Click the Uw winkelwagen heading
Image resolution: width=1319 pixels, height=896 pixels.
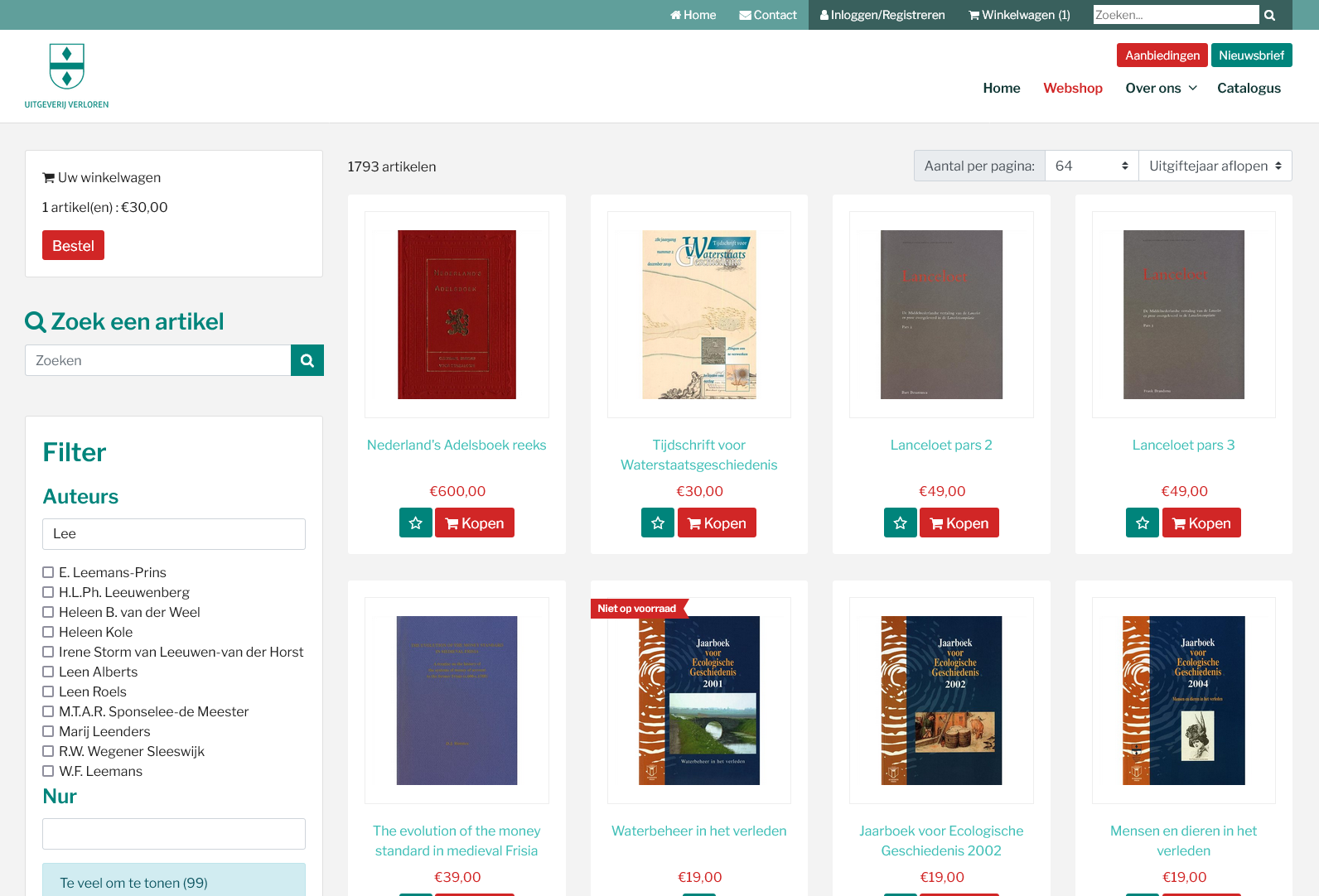101,177
